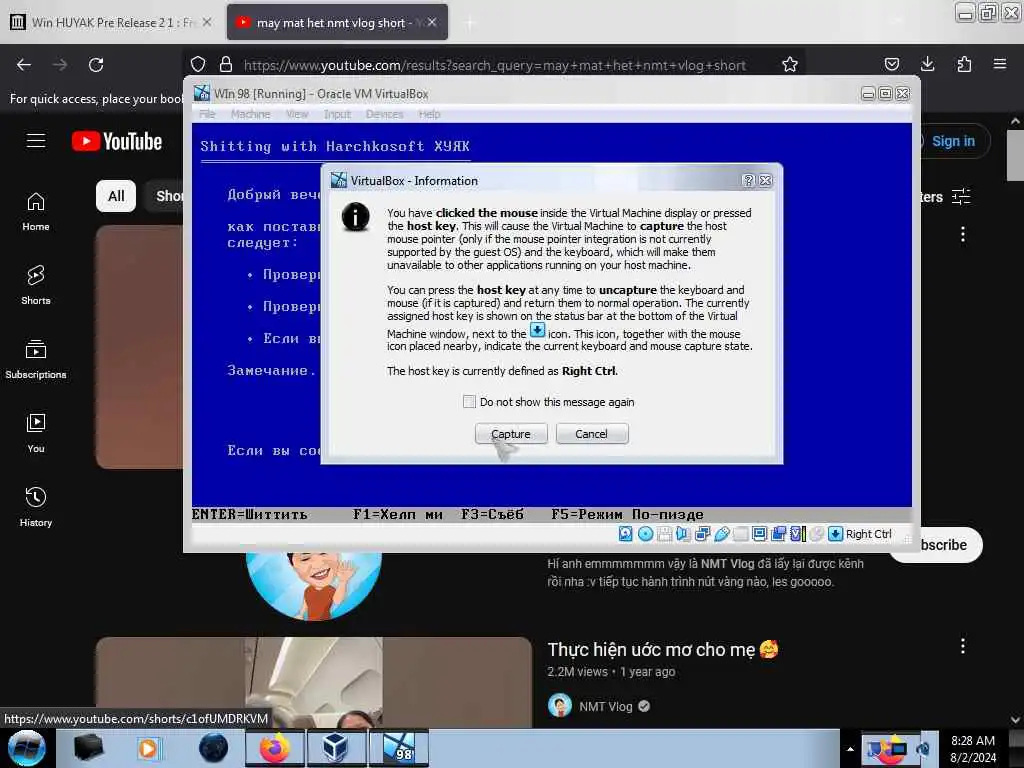
Task: Click the network adapters status icon
Action: pyautogui.click(x=702, y=534)
